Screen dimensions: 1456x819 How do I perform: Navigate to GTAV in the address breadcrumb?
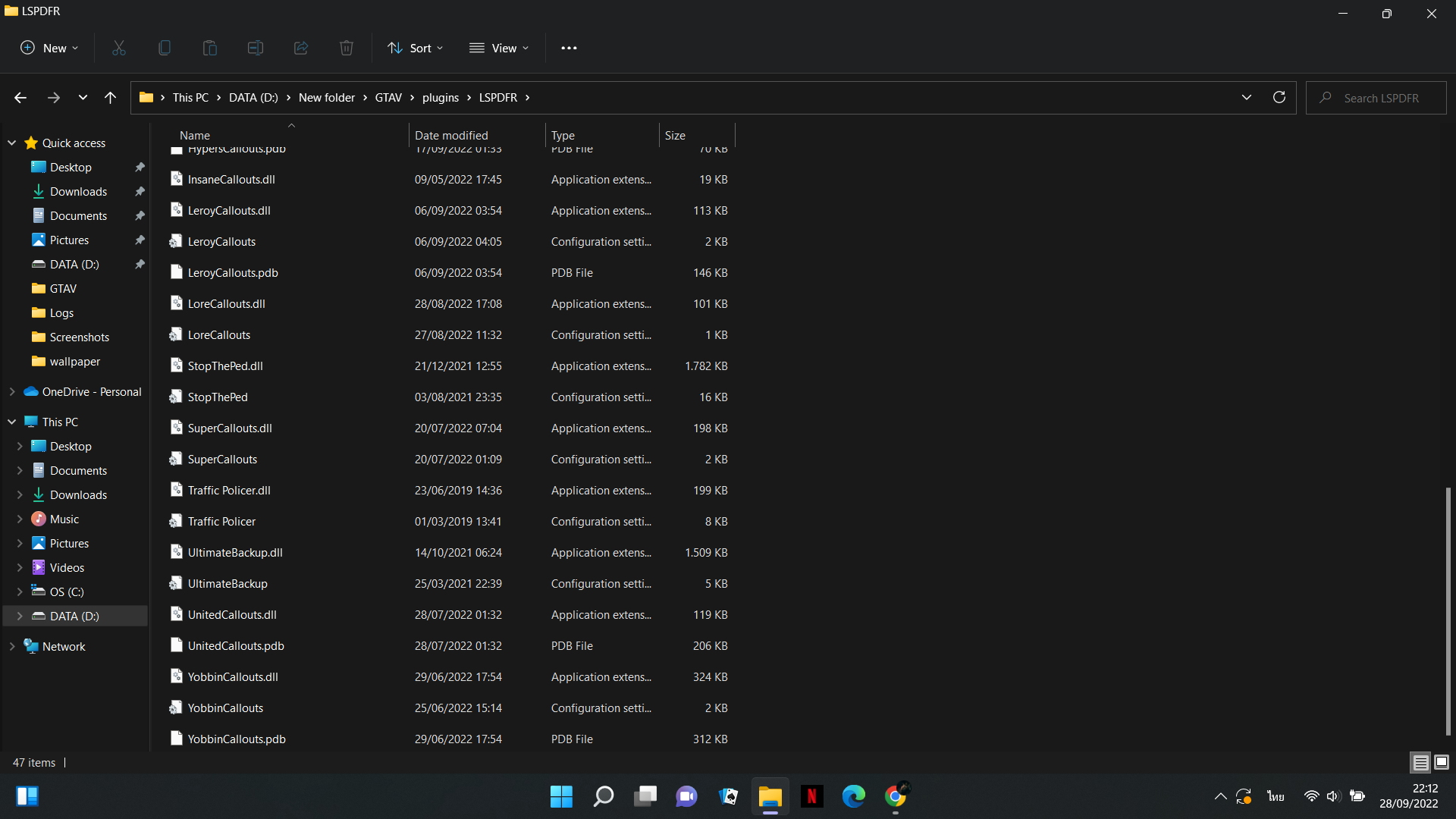tap(388, 98)
